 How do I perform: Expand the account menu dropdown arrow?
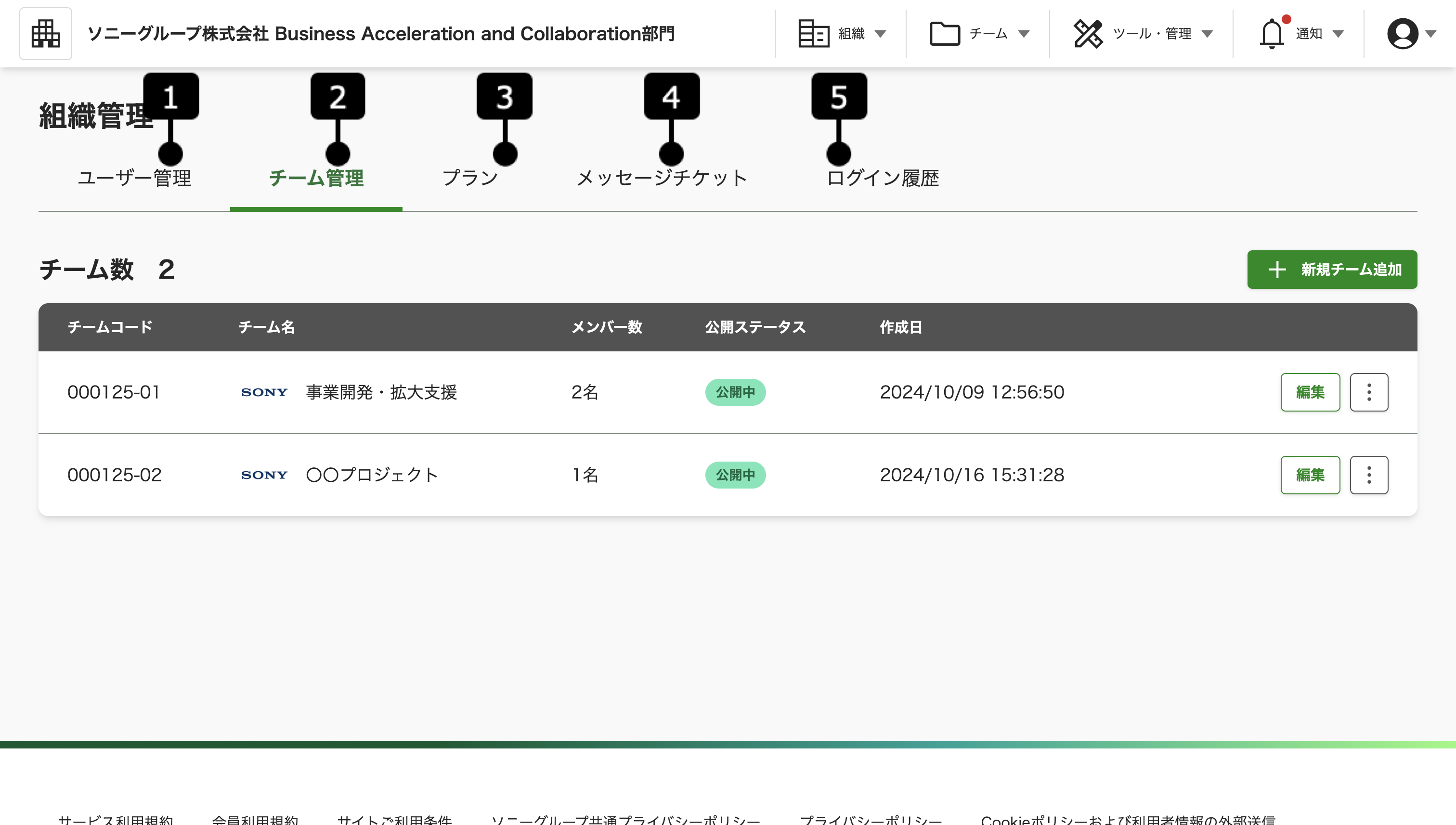point(1430,34)
